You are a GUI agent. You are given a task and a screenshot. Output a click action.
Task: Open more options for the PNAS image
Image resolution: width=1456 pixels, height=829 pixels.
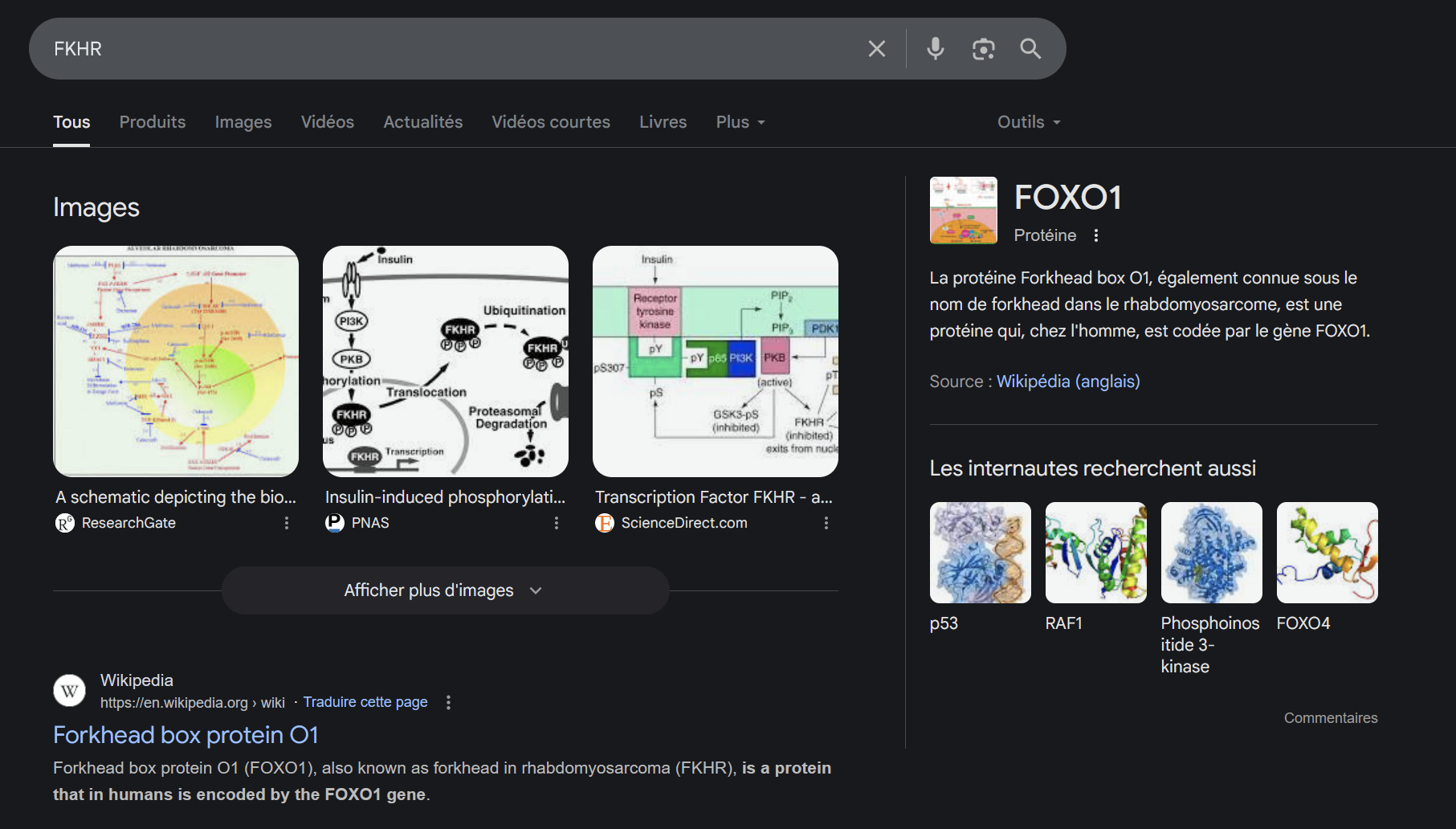[557, 523]
